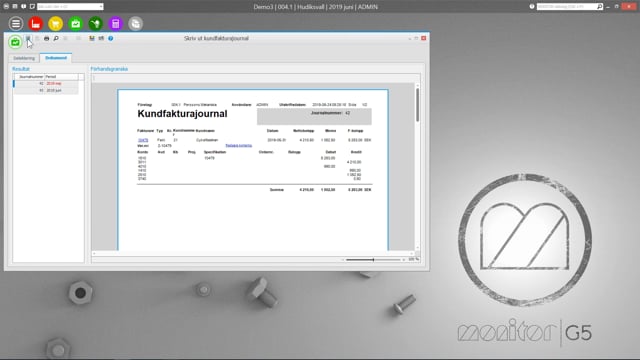Image resolution: width=640 pixels, height=360 pixels.
Task: Click the save icon under the cursor
Action: (x=28, y=38)
